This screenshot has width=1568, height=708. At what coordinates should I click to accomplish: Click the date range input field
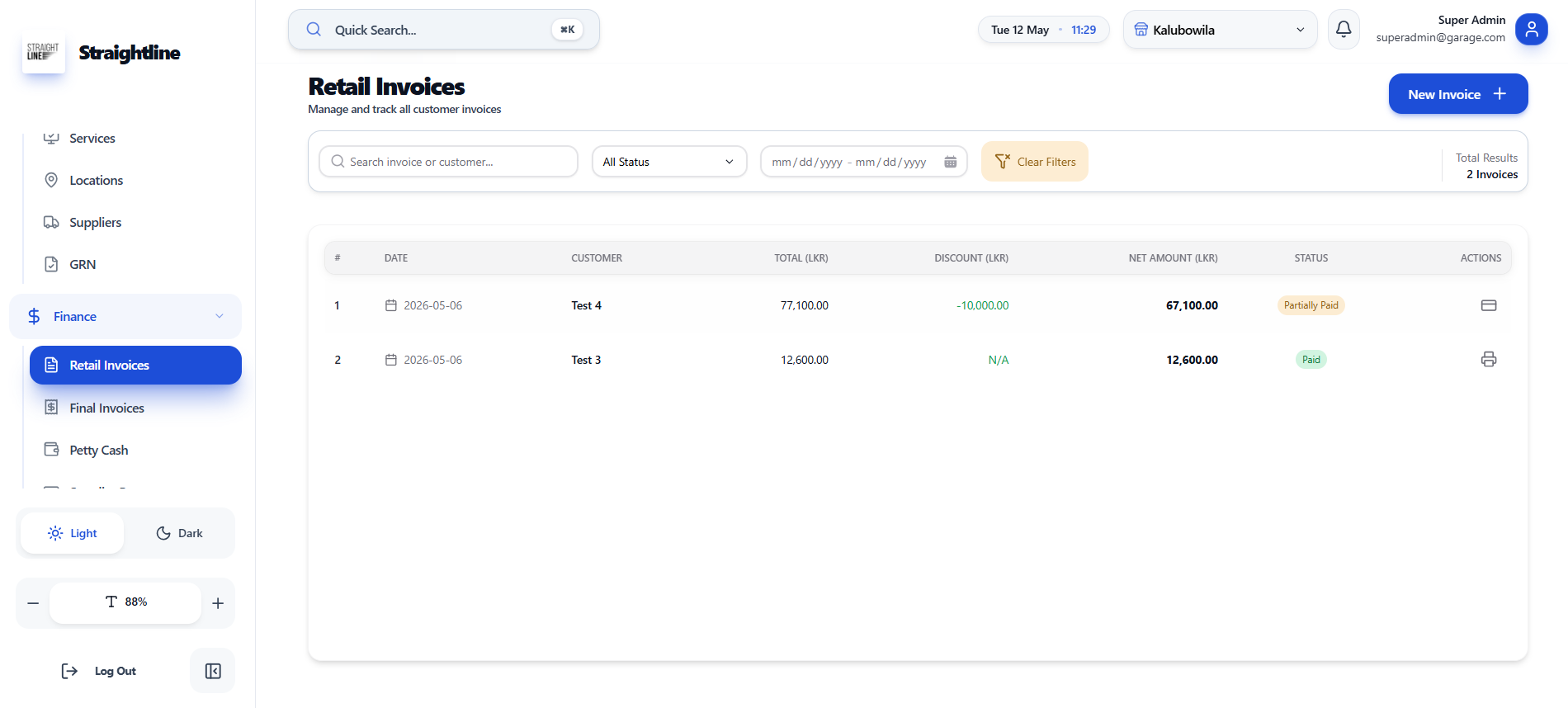point(864,162)
